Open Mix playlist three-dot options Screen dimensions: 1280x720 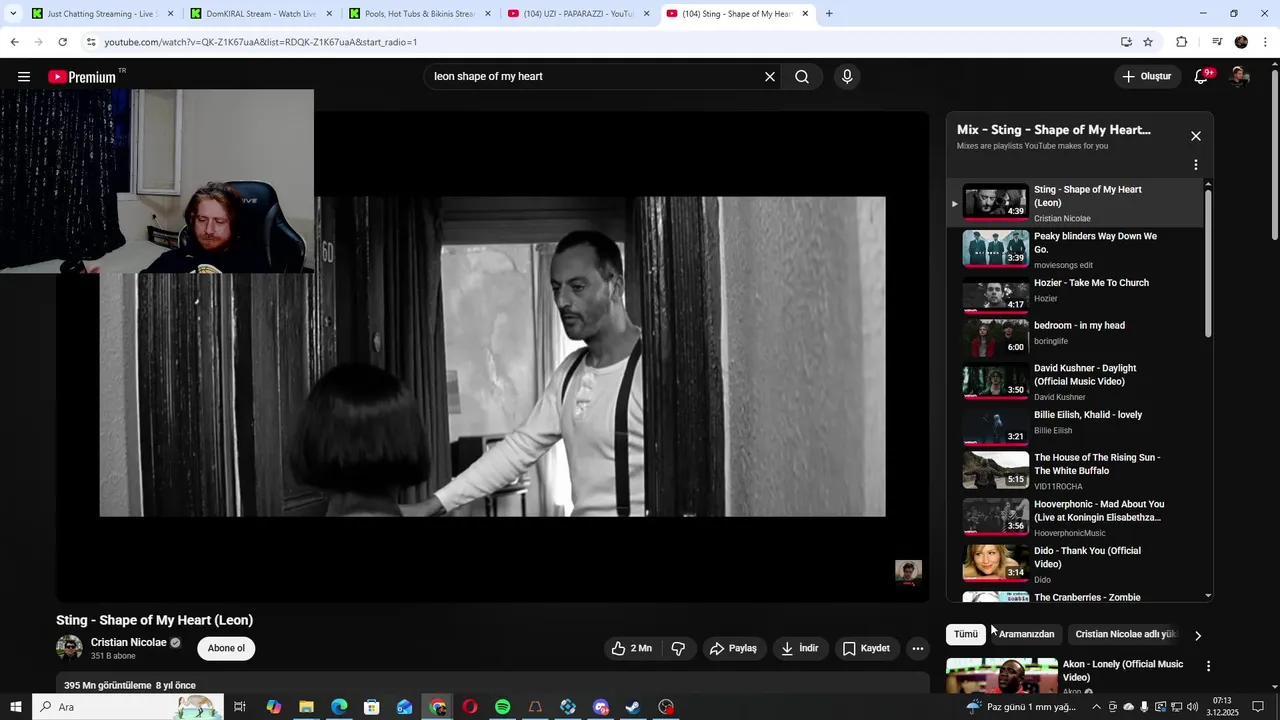(x=1195, y=165)
